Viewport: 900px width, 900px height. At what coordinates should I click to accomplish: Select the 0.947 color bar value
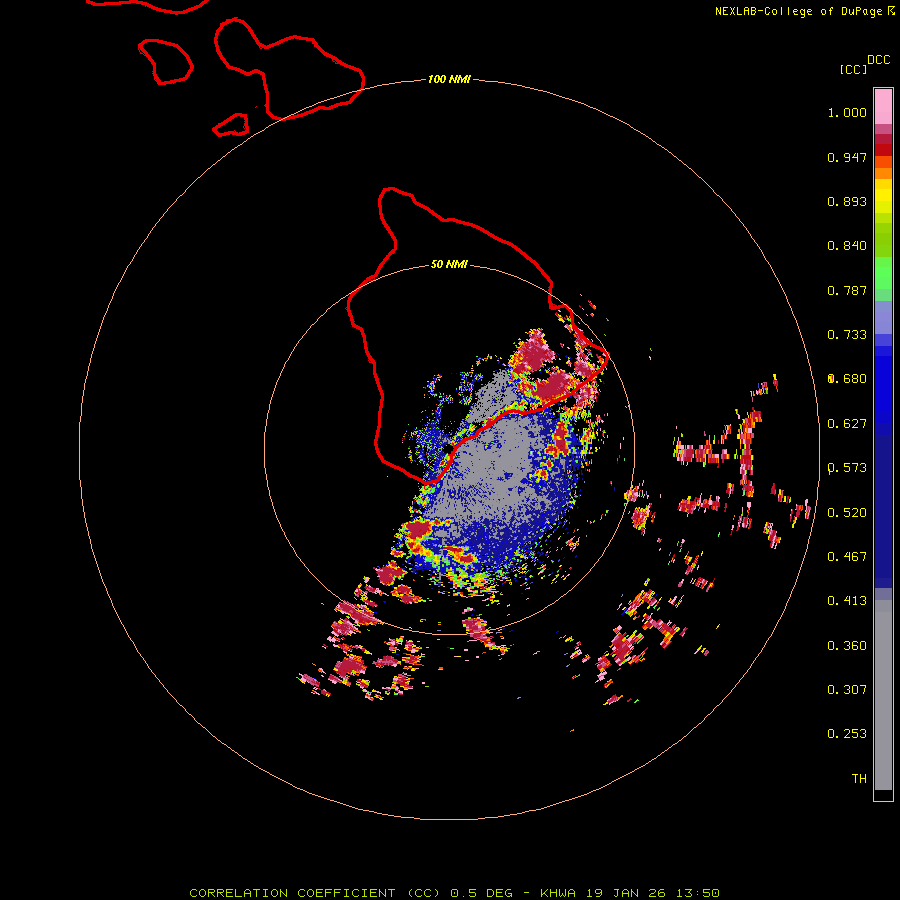(x=847, y=157)
